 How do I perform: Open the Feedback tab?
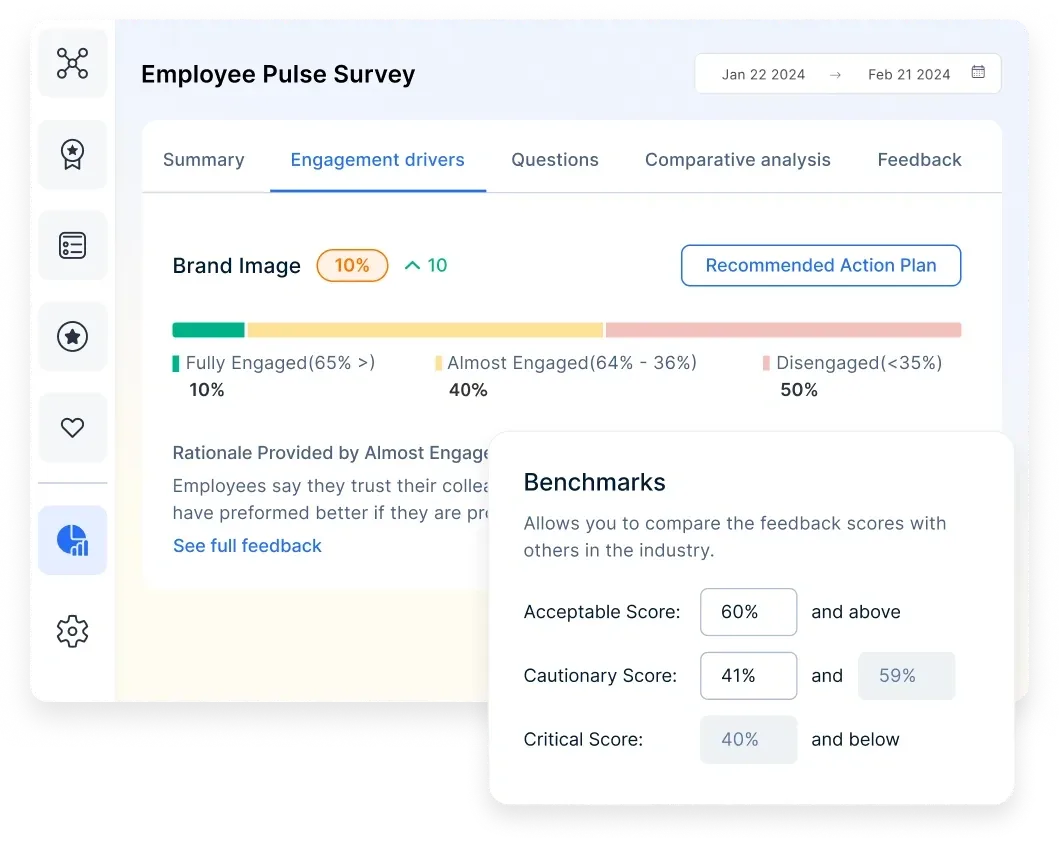click(x=920, y=160)
